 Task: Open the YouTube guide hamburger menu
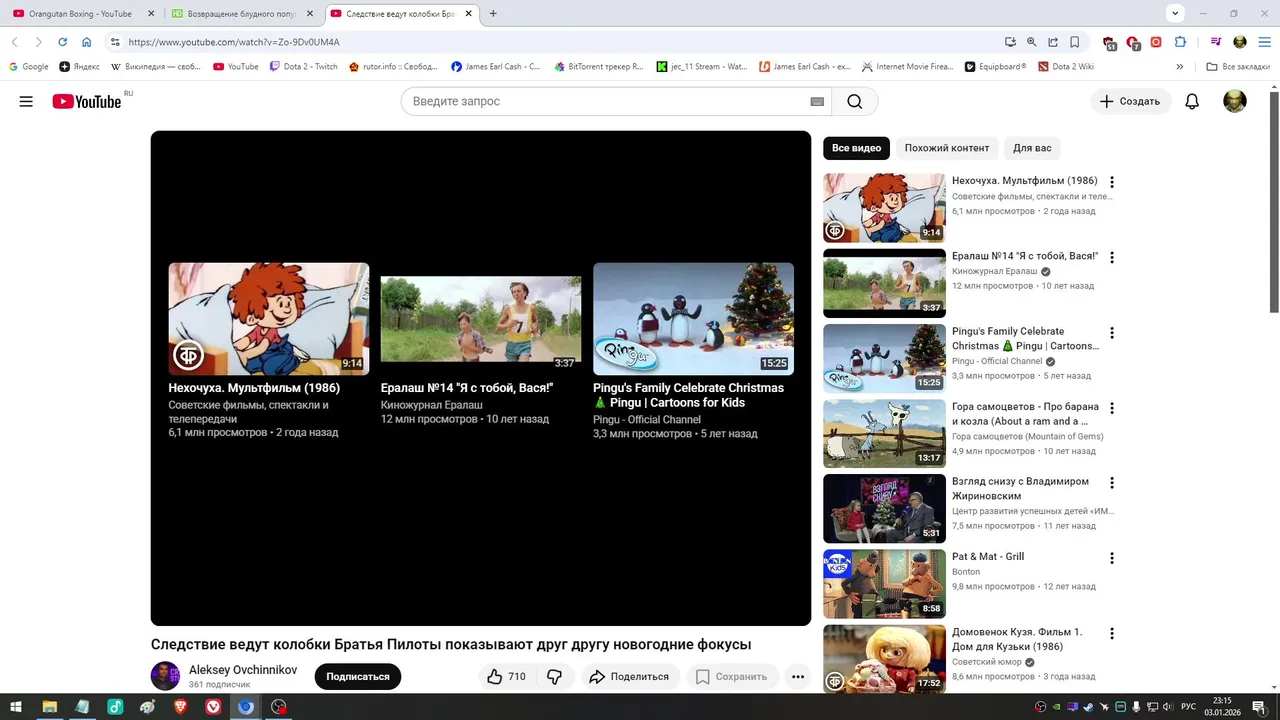26,101
